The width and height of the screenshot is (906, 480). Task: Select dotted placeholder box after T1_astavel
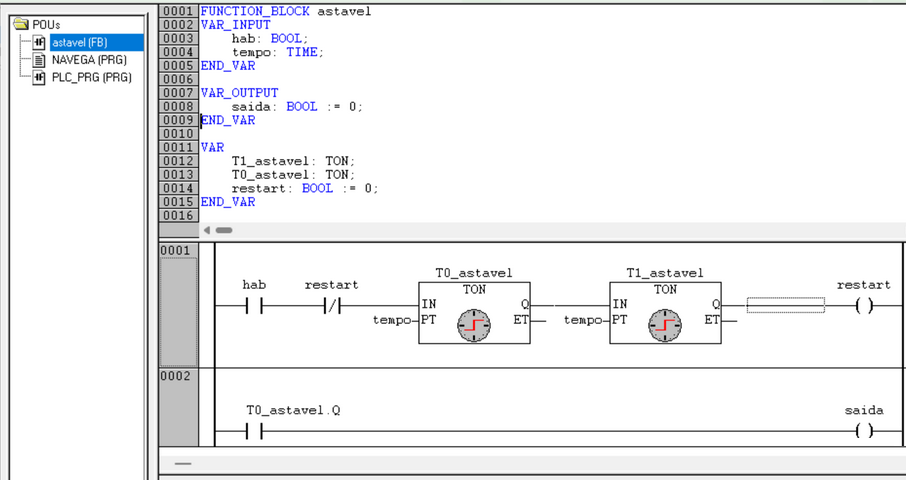coord(786,305)
